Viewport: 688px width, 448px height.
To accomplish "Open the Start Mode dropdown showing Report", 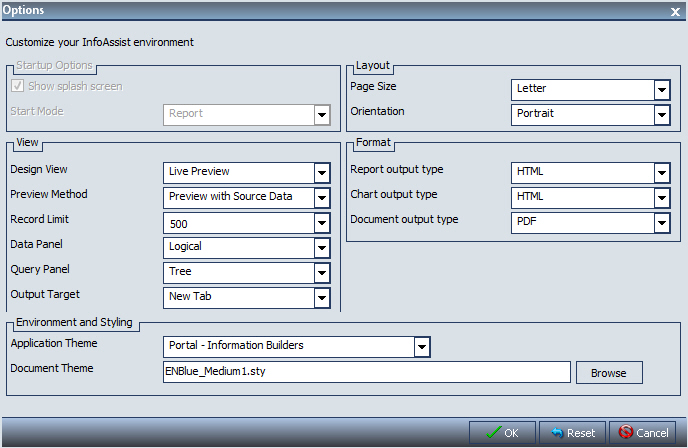I will click(x=247, y=115).
